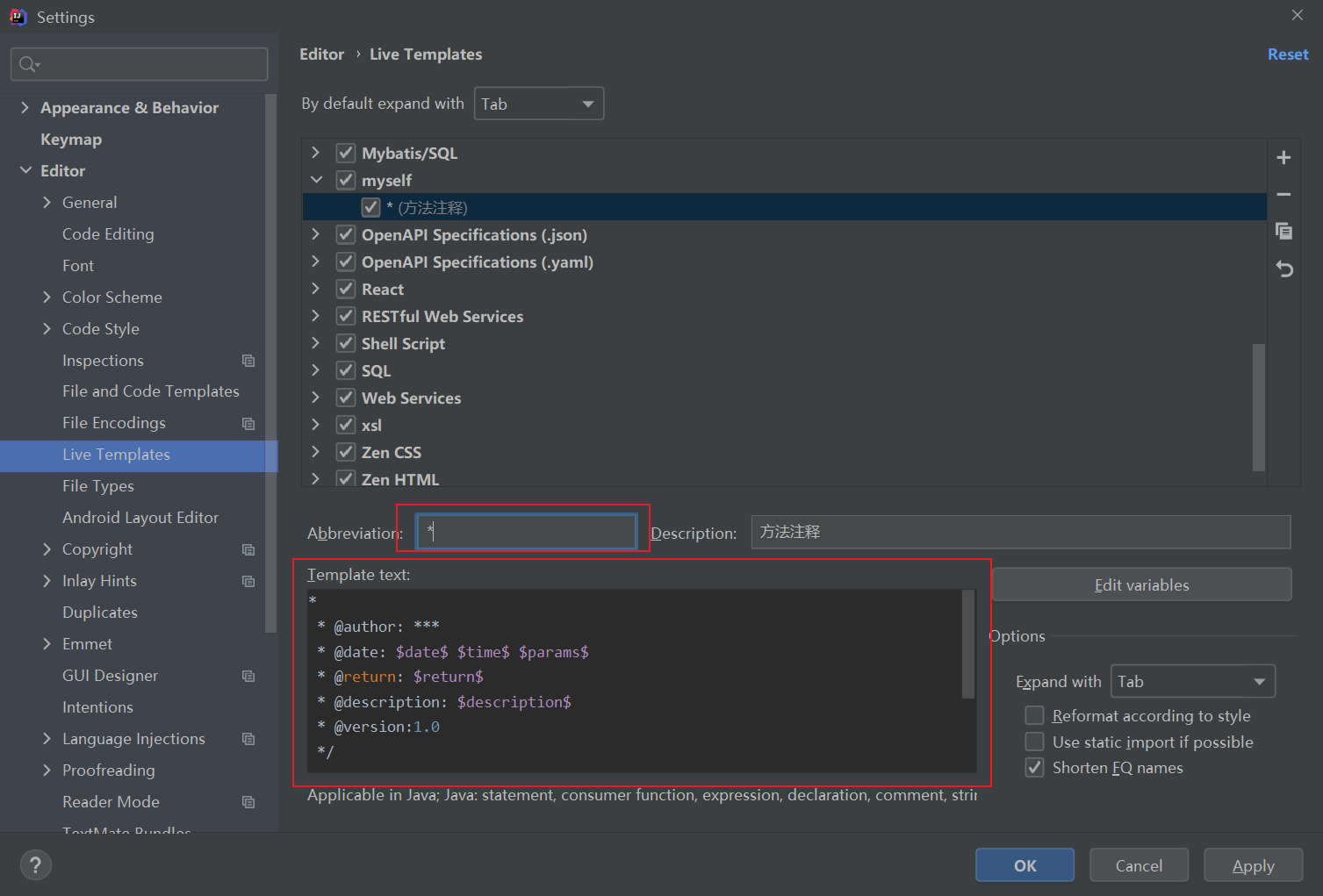This screenshot has height=896, width=1323.
Task: Open File and Code Templates page
Action: tap(151, 391)
